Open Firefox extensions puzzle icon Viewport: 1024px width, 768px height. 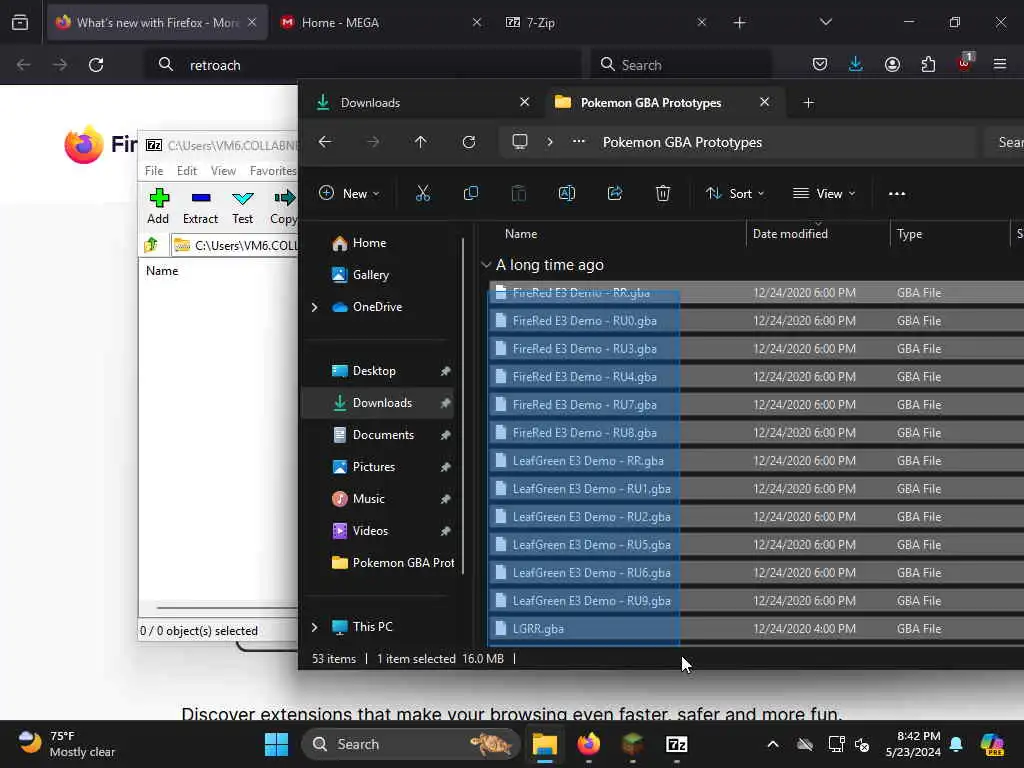(928, 64)
